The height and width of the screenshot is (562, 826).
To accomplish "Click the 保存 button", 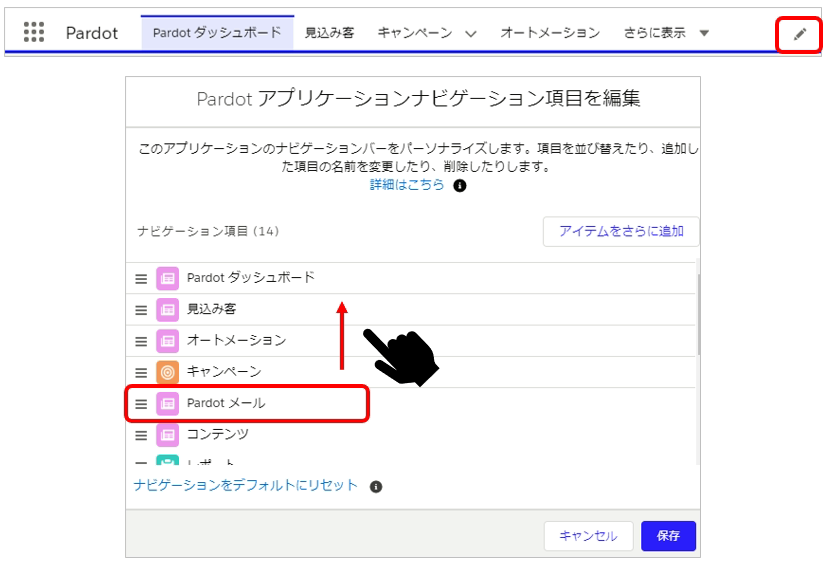I will (668, 536).
